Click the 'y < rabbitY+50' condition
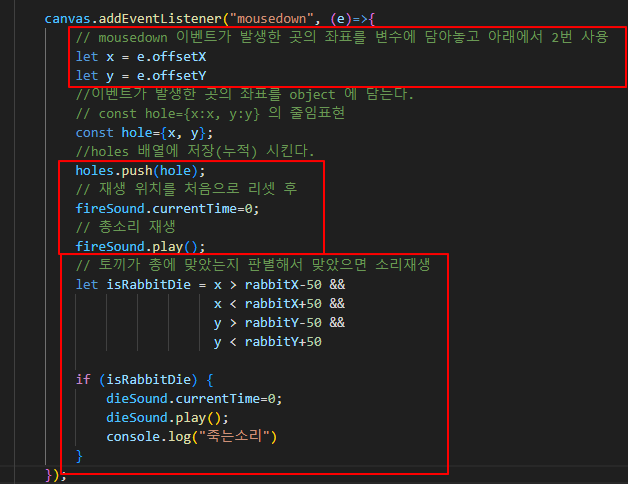 [x=268, y=342]
